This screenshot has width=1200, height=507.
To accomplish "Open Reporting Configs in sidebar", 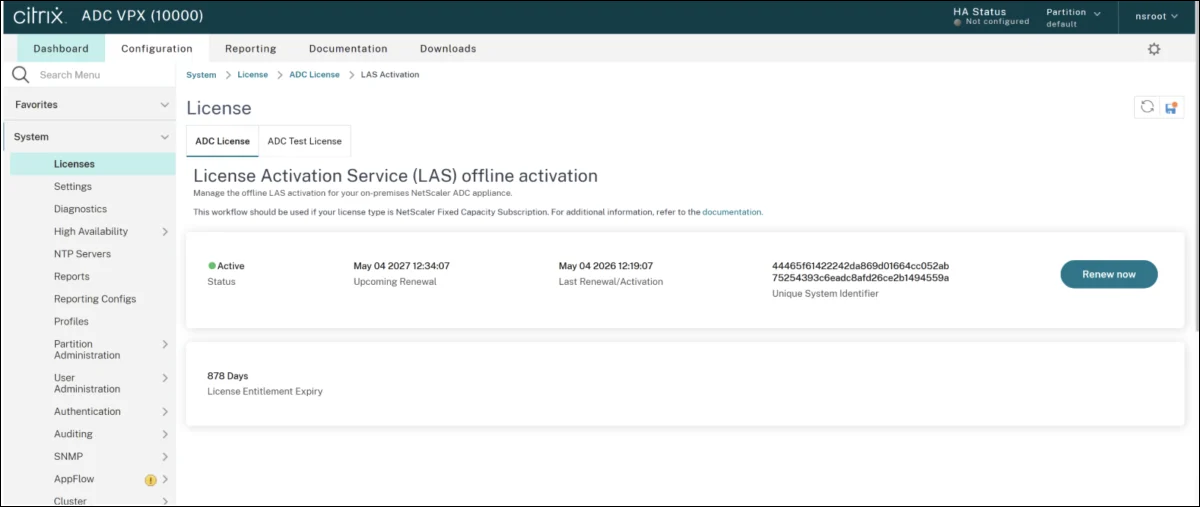I will pos(95,299).
